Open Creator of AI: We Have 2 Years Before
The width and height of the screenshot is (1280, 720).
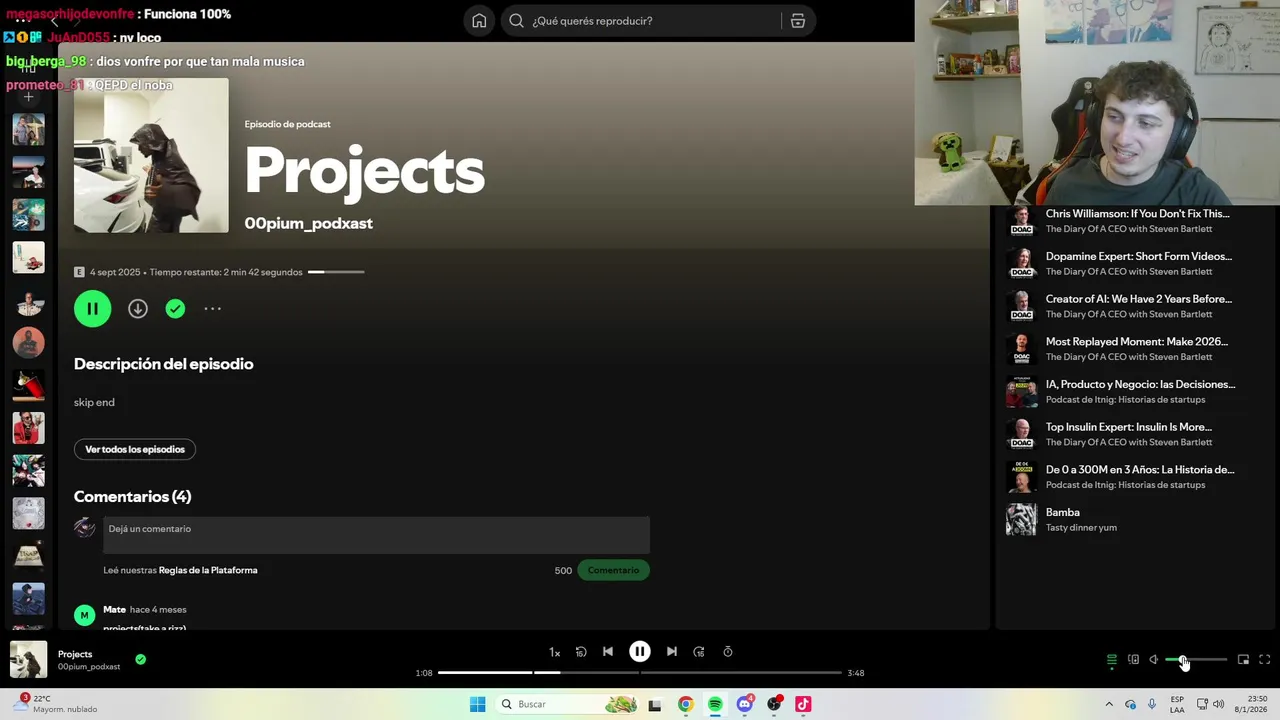click(x=1139, y=299)
